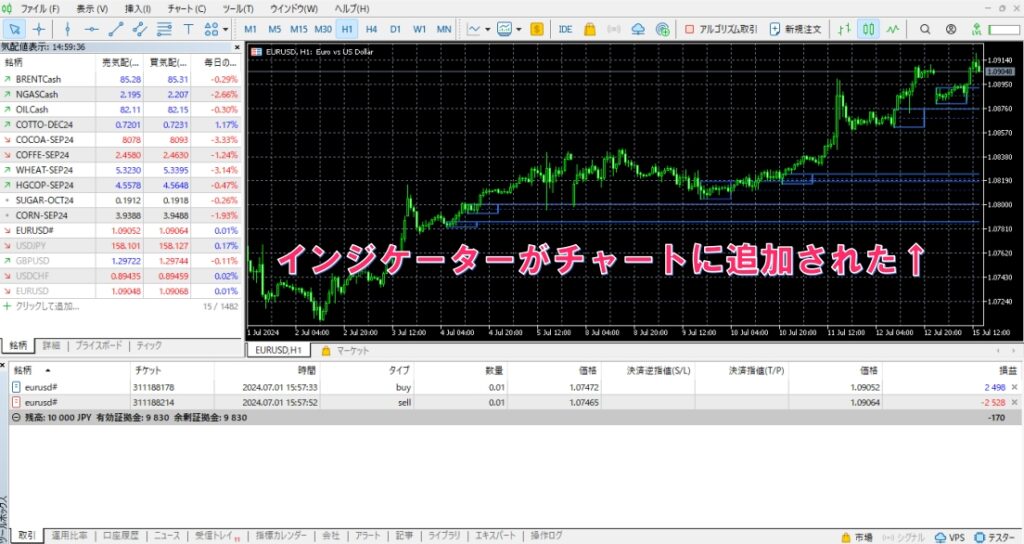The width and height of the screenshot is (1024, 544).
Task: Expand the graphical objects dropdown arrow
Action: click(229, 29)
